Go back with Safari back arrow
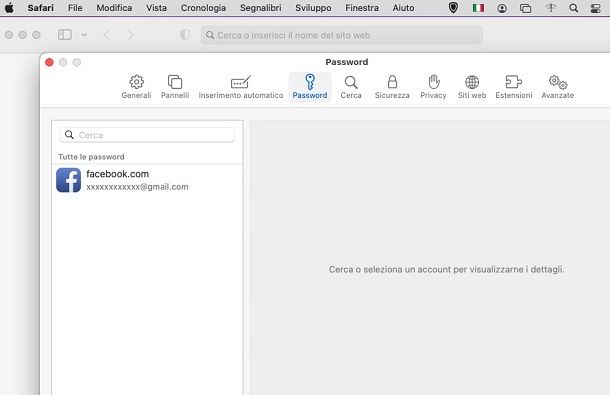Screen dimensions: 610x395 (x=107, y=35)
